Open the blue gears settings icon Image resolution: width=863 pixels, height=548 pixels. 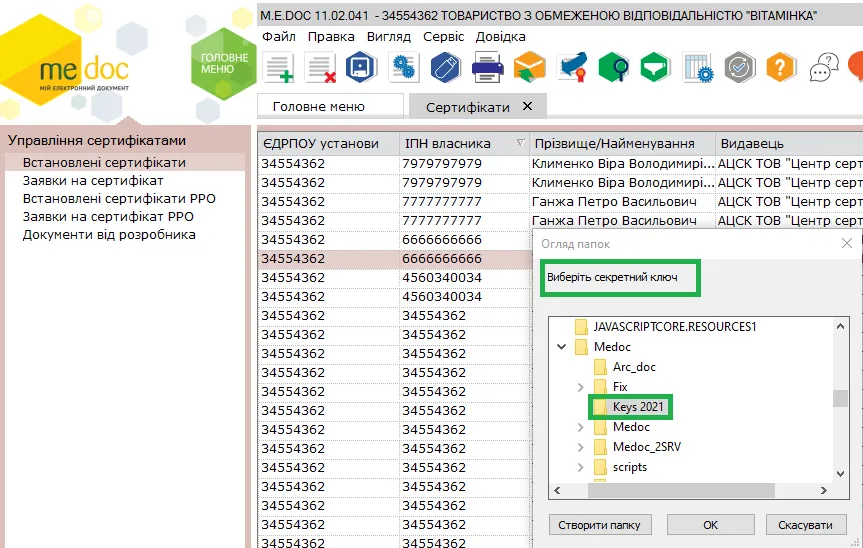pyautogui.click(x=404, y=68)
